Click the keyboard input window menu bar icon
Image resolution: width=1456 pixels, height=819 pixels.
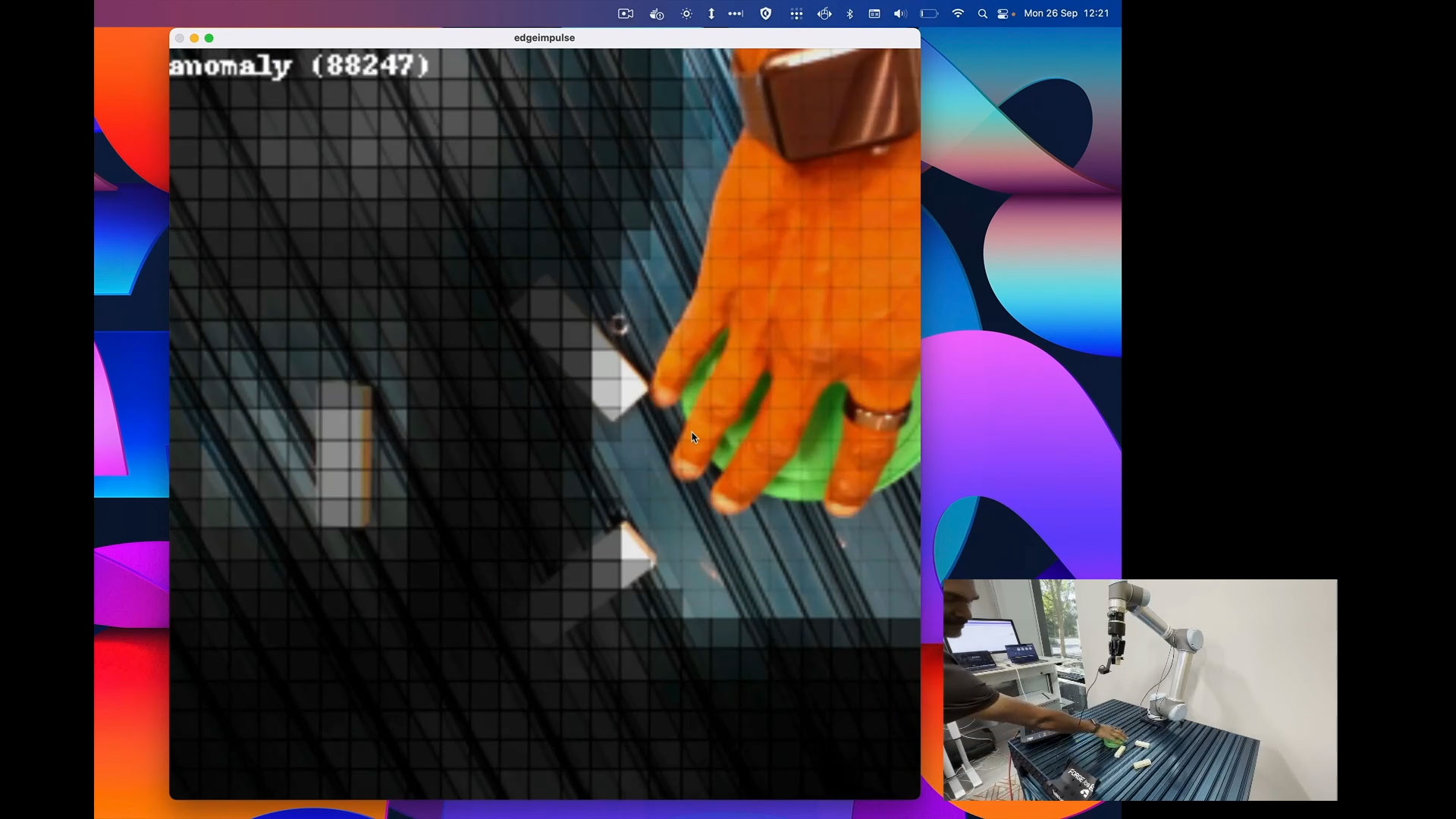(x=874, y=14)
